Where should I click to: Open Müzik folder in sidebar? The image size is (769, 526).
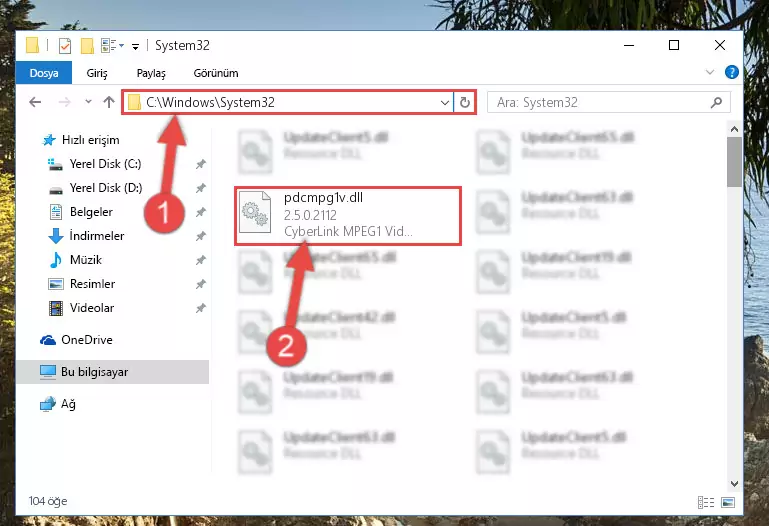coord(76,260)
